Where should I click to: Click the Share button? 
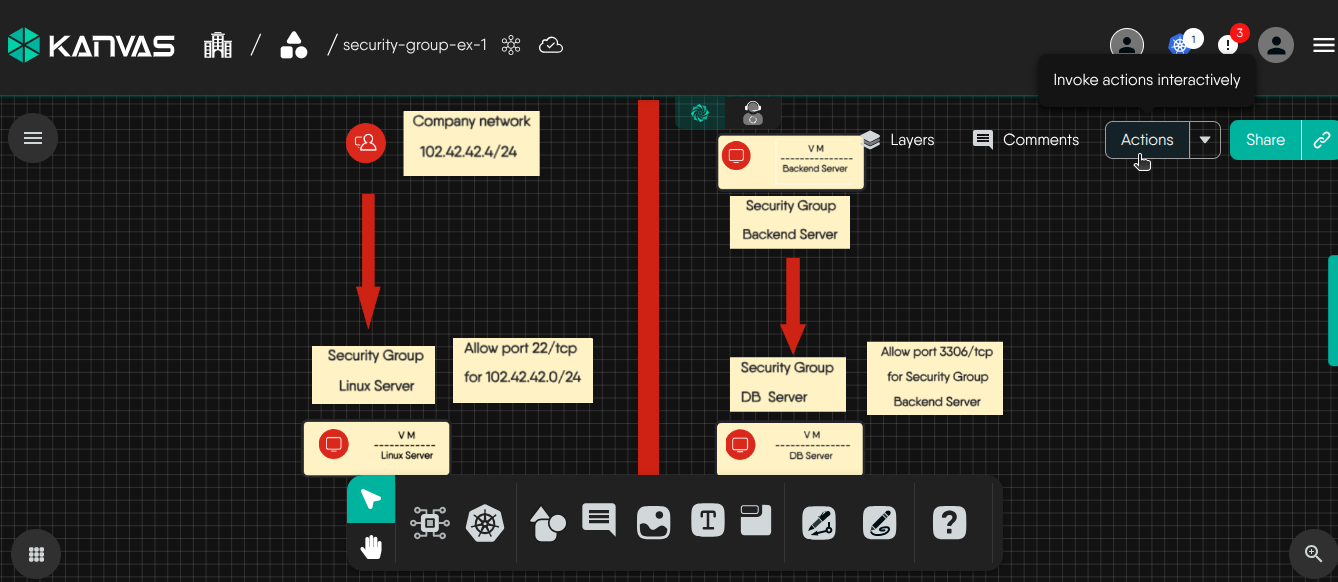pyautogui.click(x=1264, y=140)
